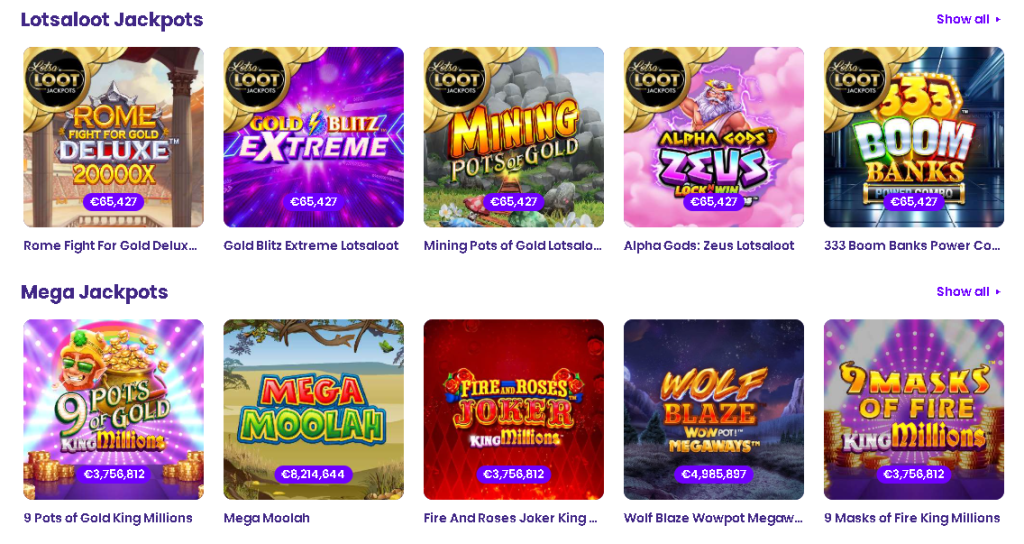This screenshot has height=544, width=1024.
Task: Open the Mega Moolah game thumbnail
Action: [313, 409]
